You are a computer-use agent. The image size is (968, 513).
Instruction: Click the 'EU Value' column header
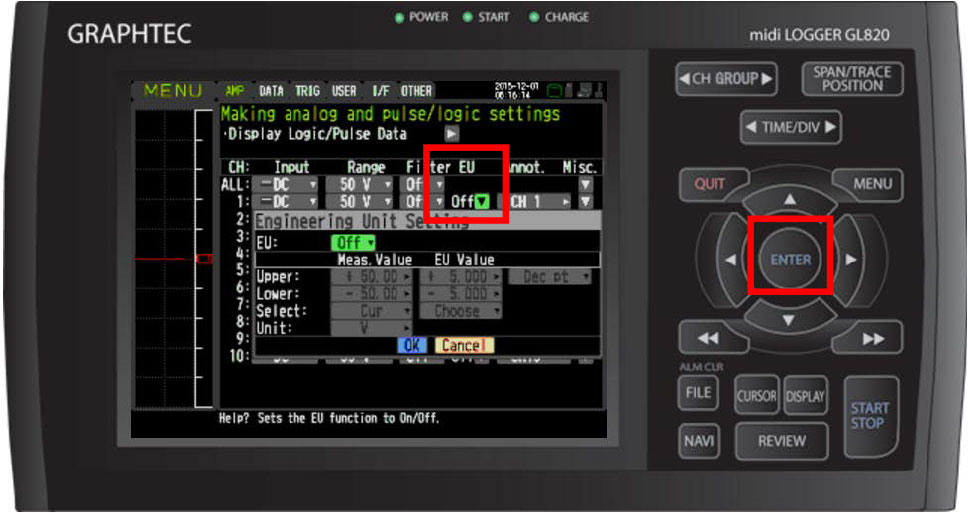tap(464, 260)
